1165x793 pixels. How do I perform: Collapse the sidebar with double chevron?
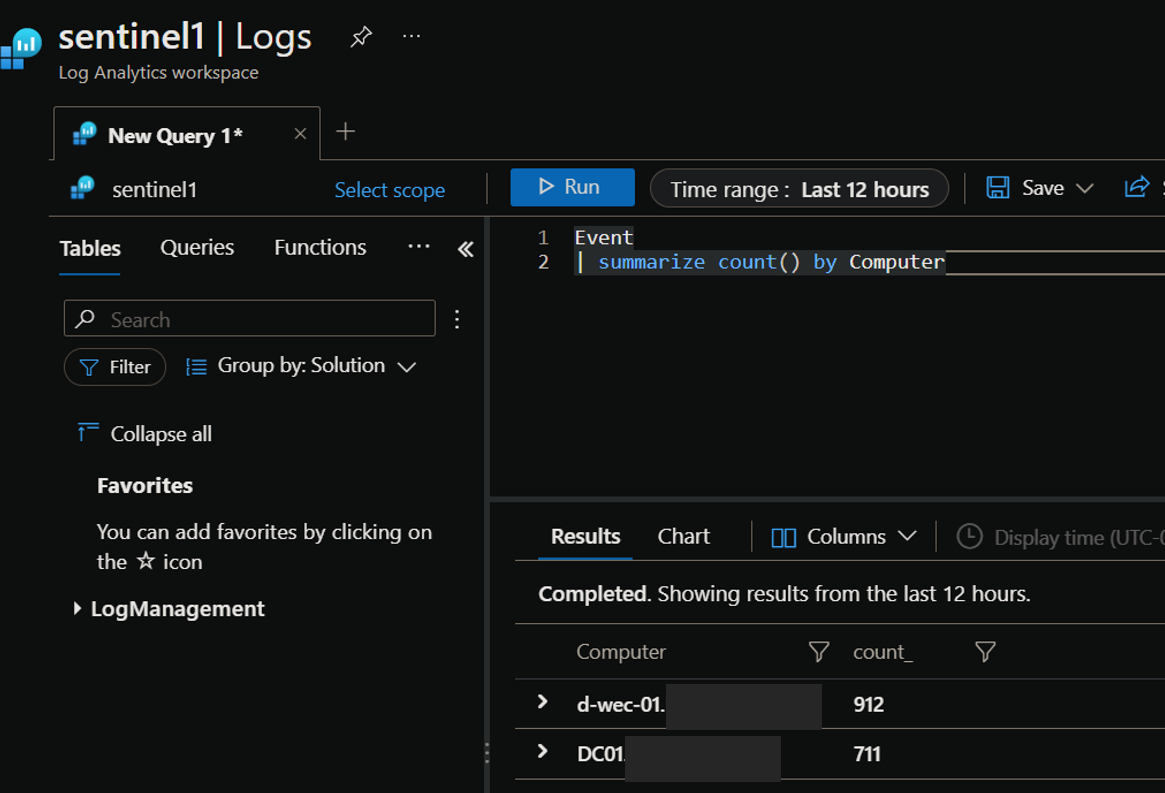tap(466, 249)
